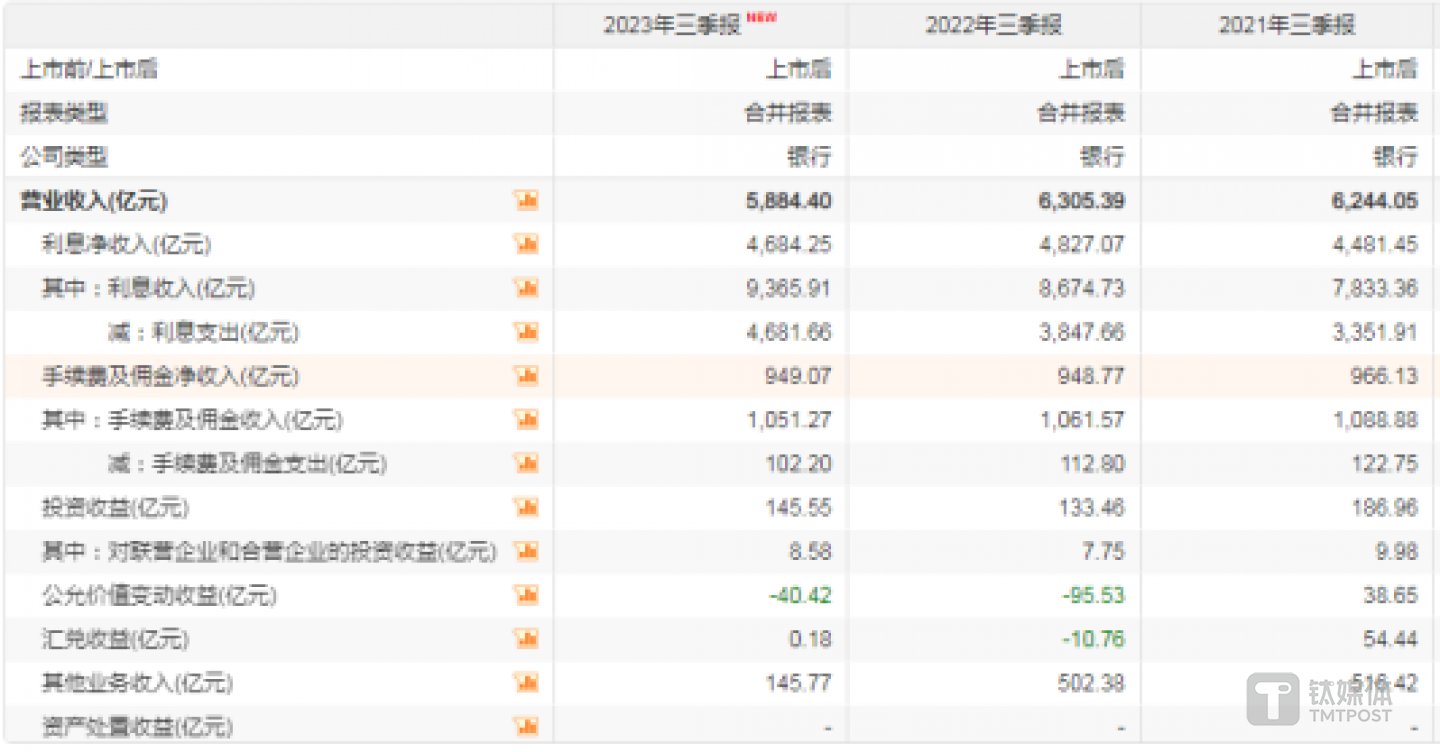
Task: Open chart icon beside 利息净收入
Action: (526, 245)
